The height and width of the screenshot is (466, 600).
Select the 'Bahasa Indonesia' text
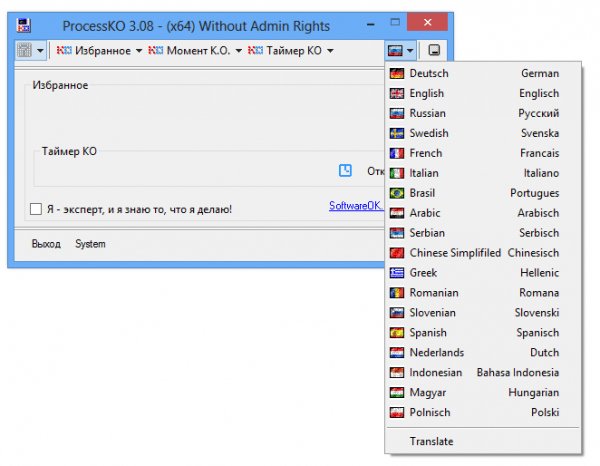(x=518, y=372)
